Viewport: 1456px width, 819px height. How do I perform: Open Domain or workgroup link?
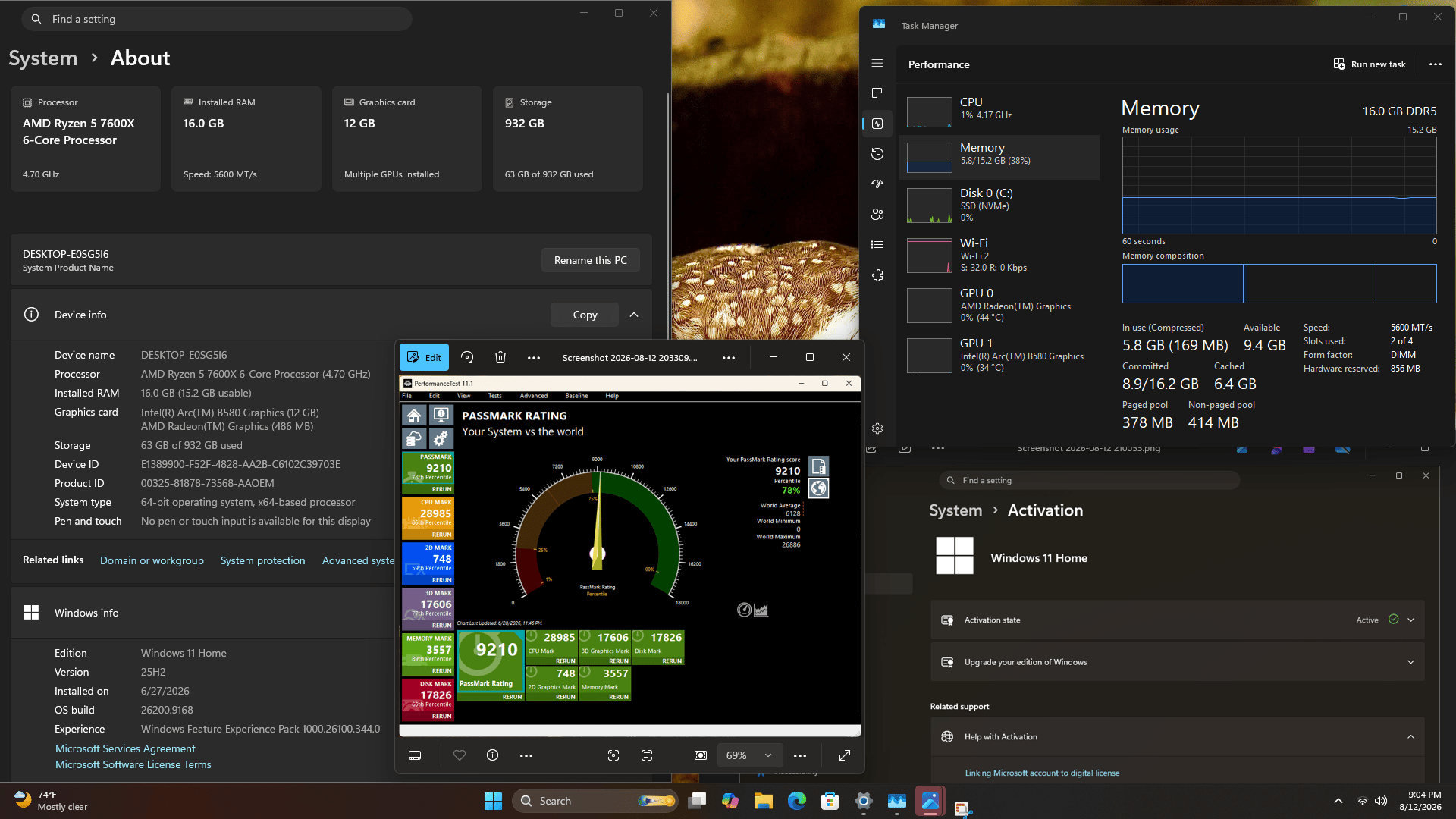152,560
